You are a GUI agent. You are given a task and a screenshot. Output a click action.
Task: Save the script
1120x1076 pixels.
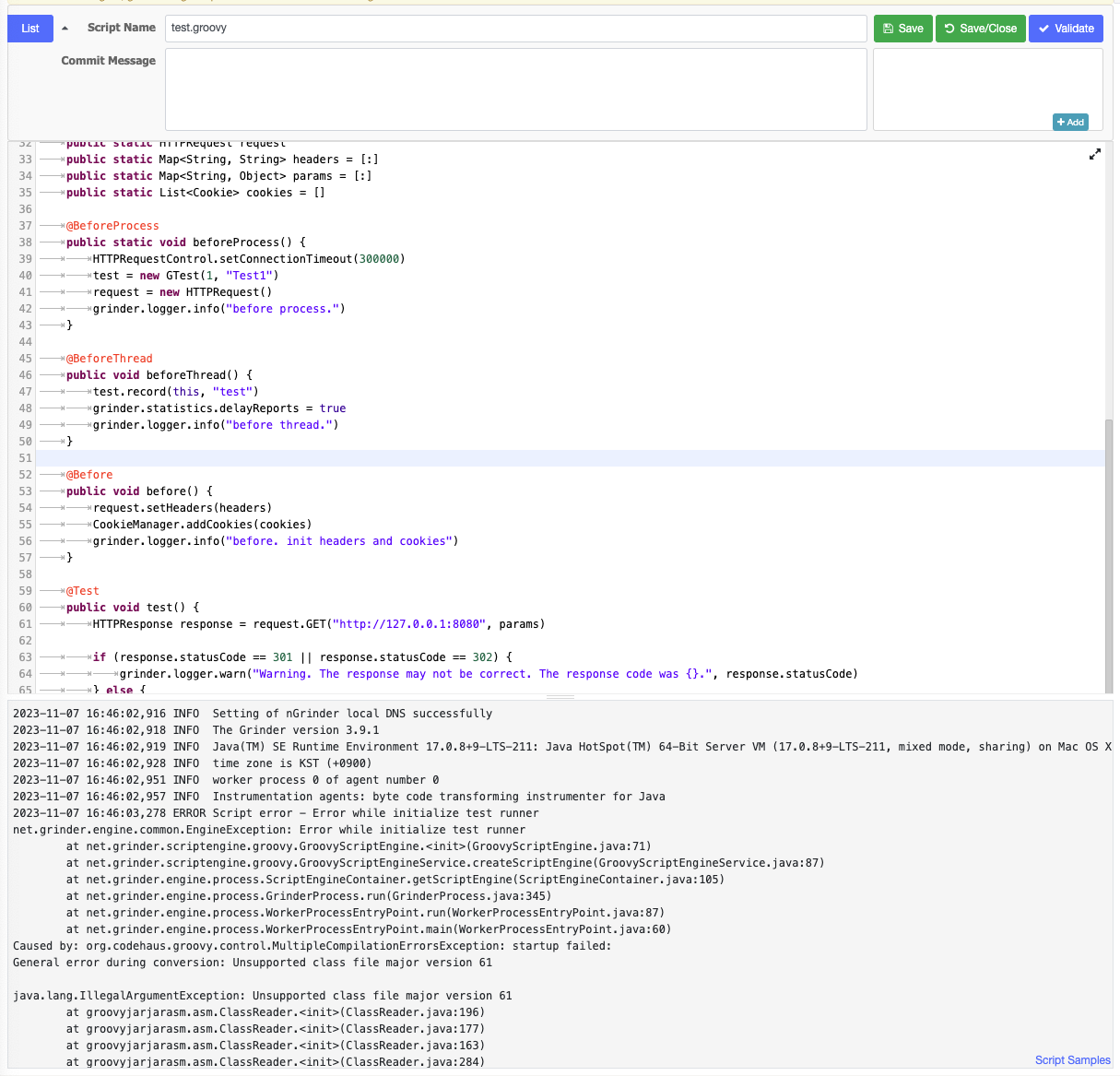(x=902, y=29)
